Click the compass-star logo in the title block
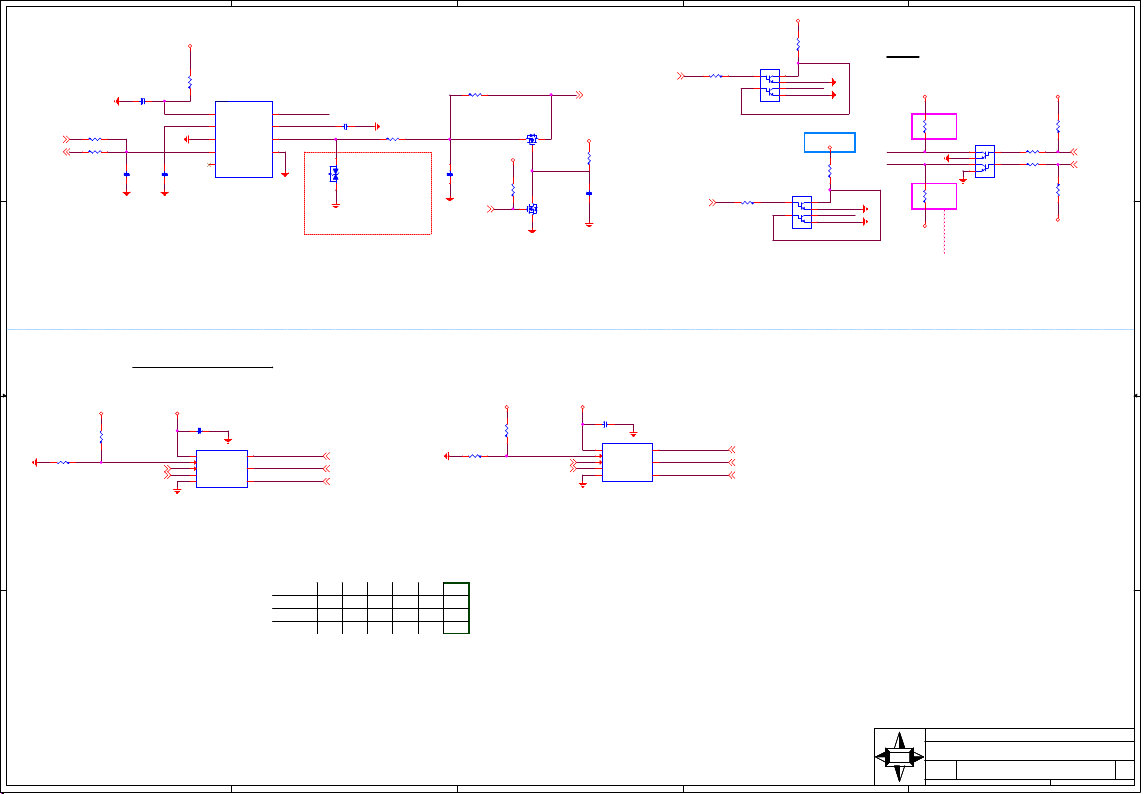Viewport: 1148px width, 794px height. [899, 757]
